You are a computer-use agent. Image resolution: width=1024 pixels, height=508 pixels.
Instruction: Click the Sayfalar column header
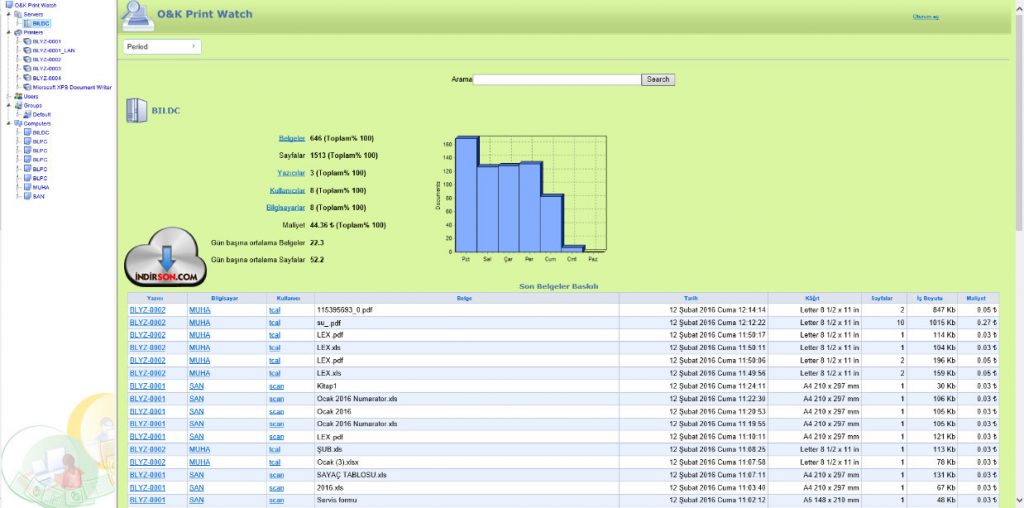coord(882,298)
